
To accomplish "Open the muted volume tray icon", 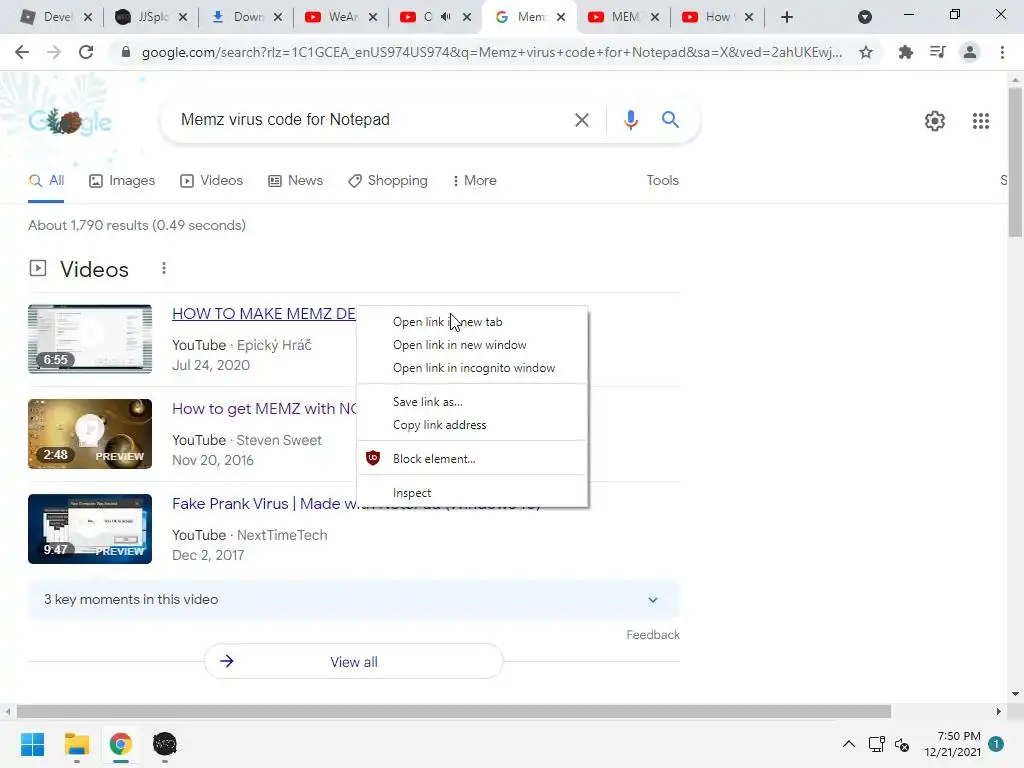I will [x=902, y=744].
